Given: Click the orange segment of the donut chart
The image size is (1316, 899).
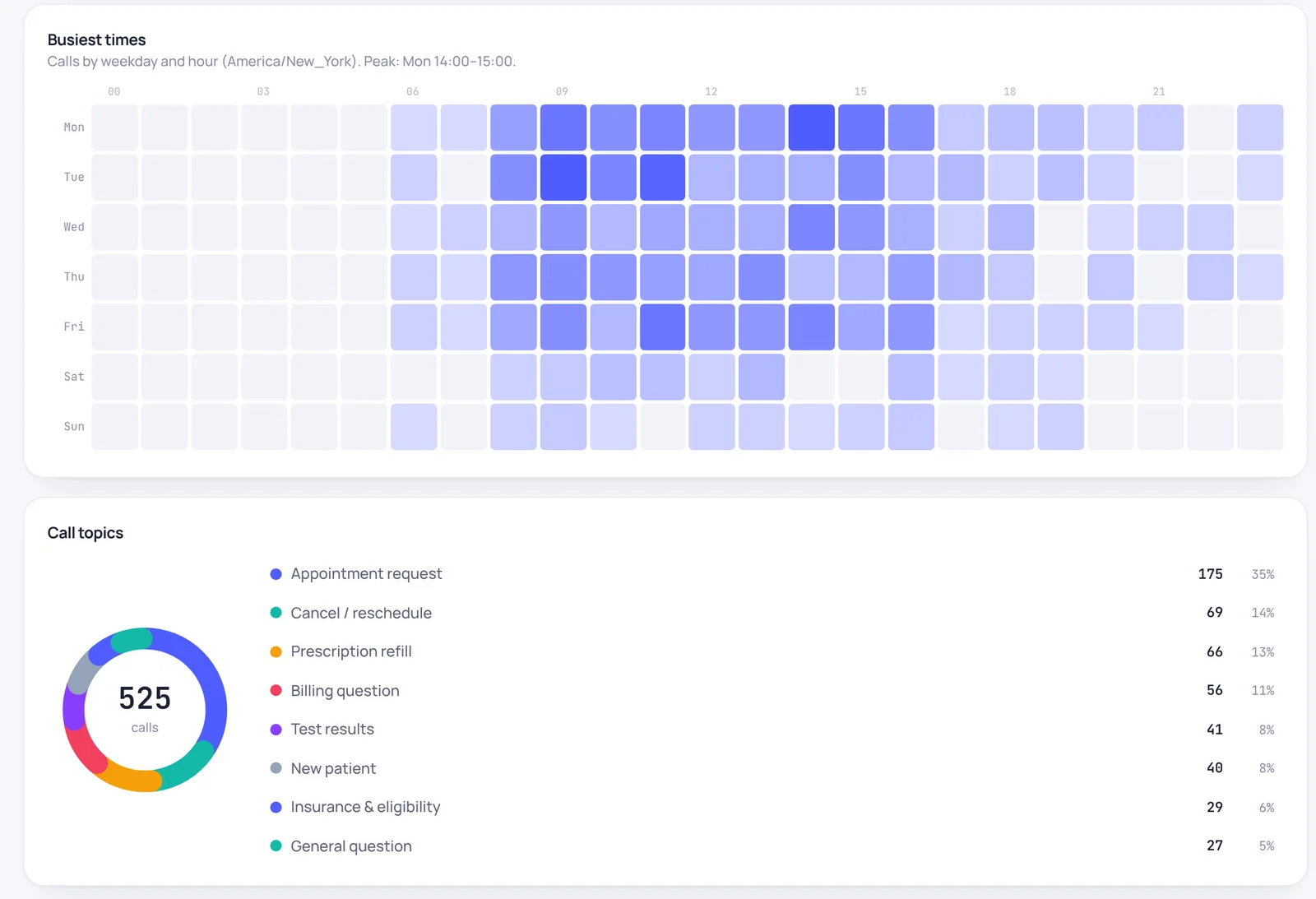Looking at the screenshot, I should pyautogui.click(x=132, y=780).
